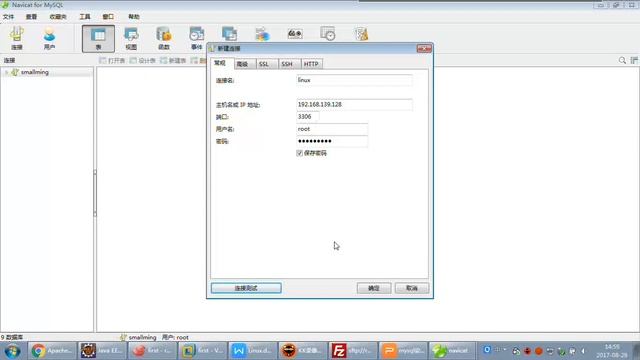Click the Query toolbar icon

pos(229,34)
